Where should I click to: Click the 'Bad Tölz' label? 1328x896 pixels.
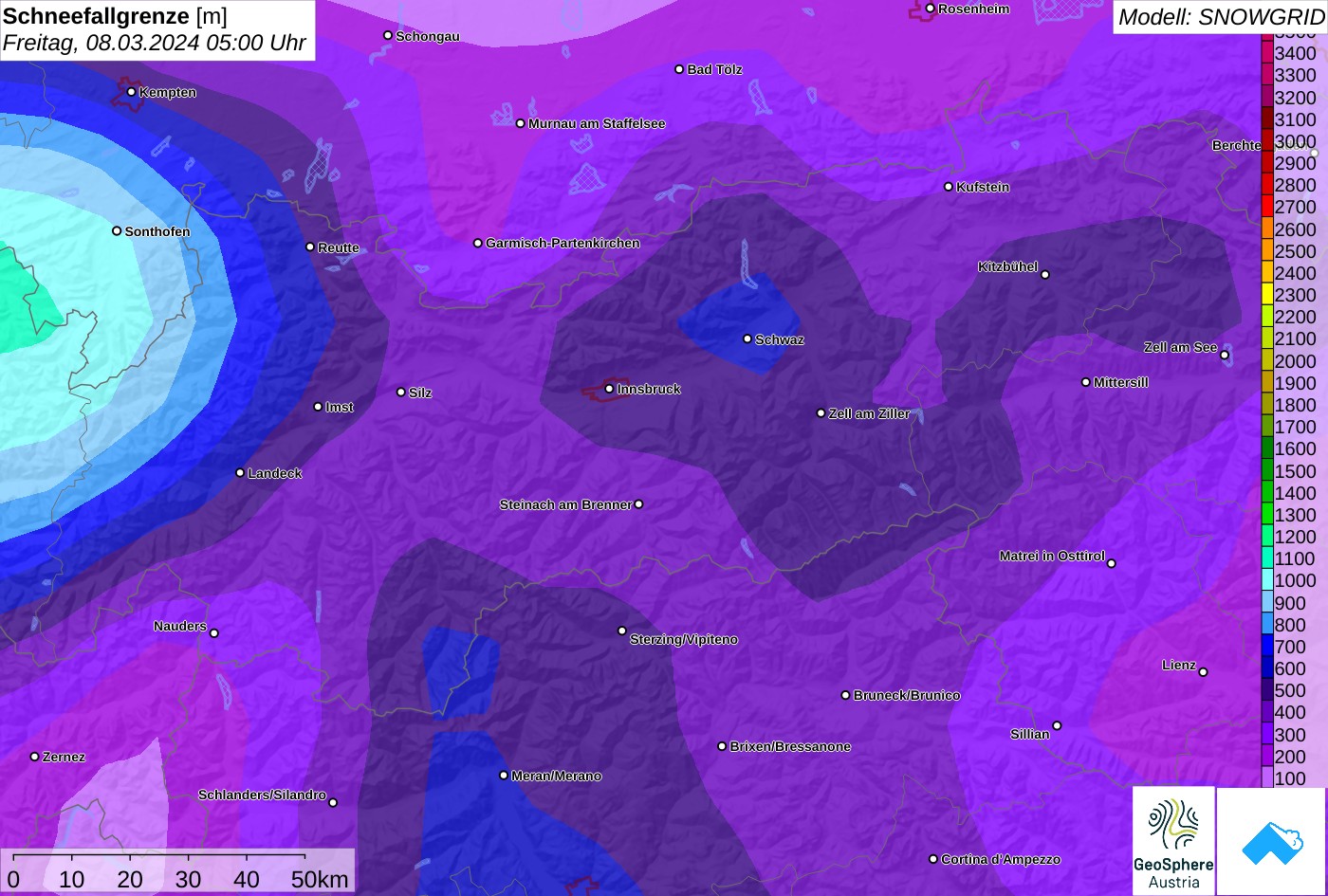click(x=714, y=69)
